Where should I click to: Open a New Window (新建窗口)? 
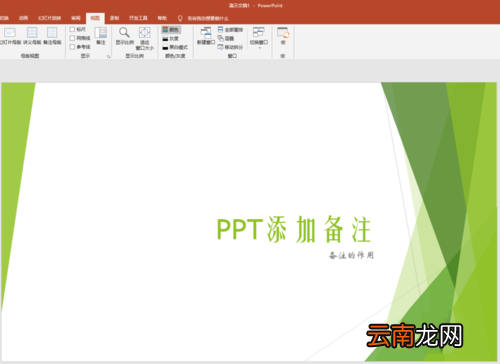206,36
